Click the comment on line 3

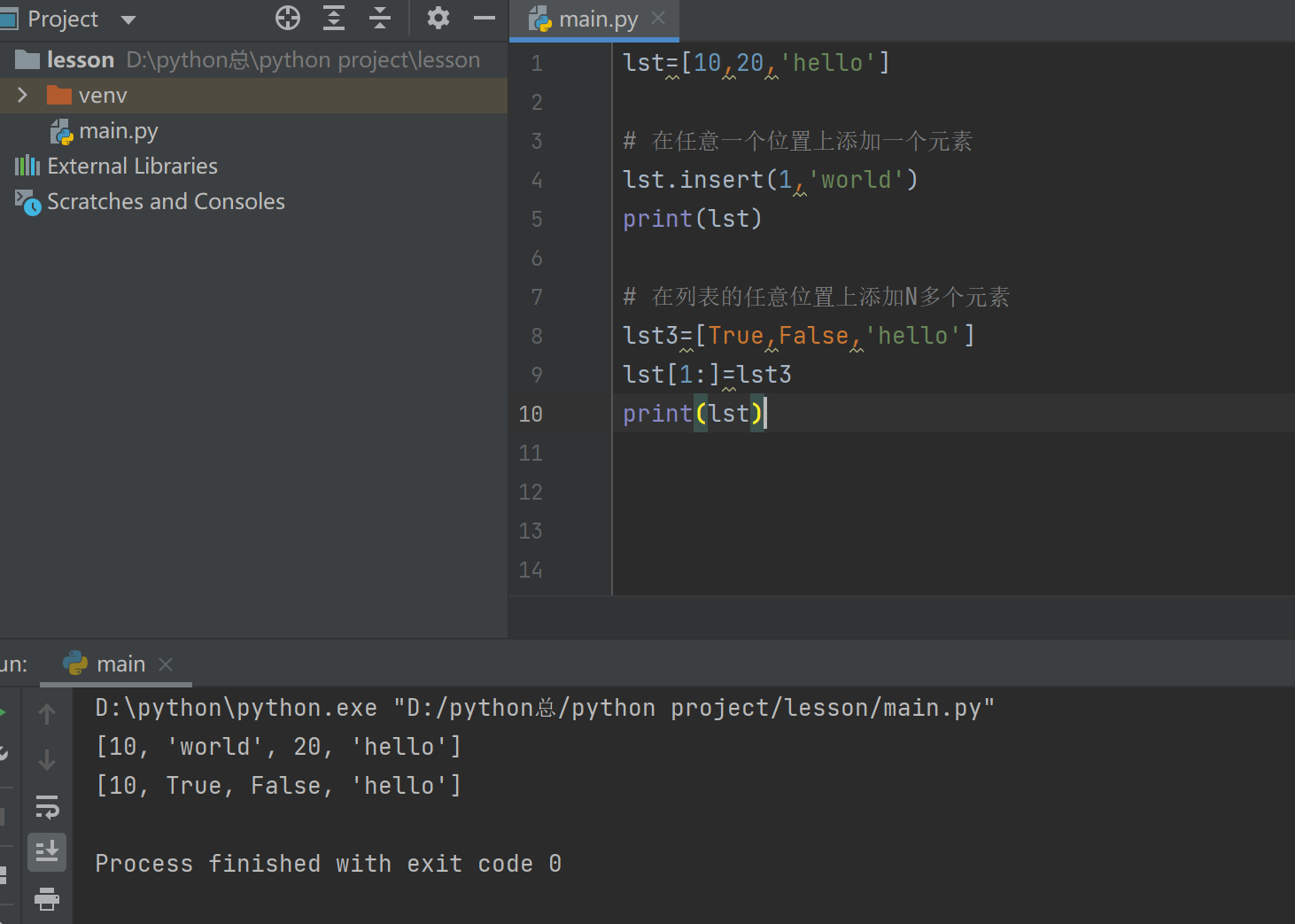797,141
